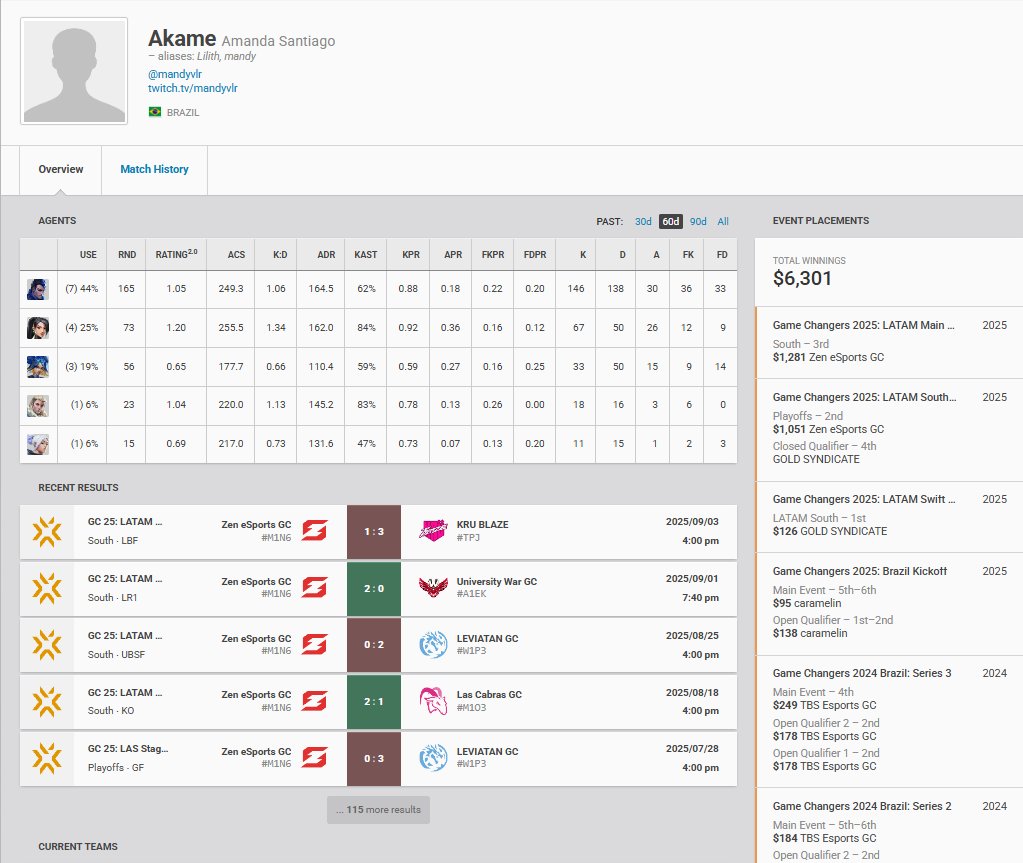
Task: Click the KRU BLAZE team name
Action: 482,525
